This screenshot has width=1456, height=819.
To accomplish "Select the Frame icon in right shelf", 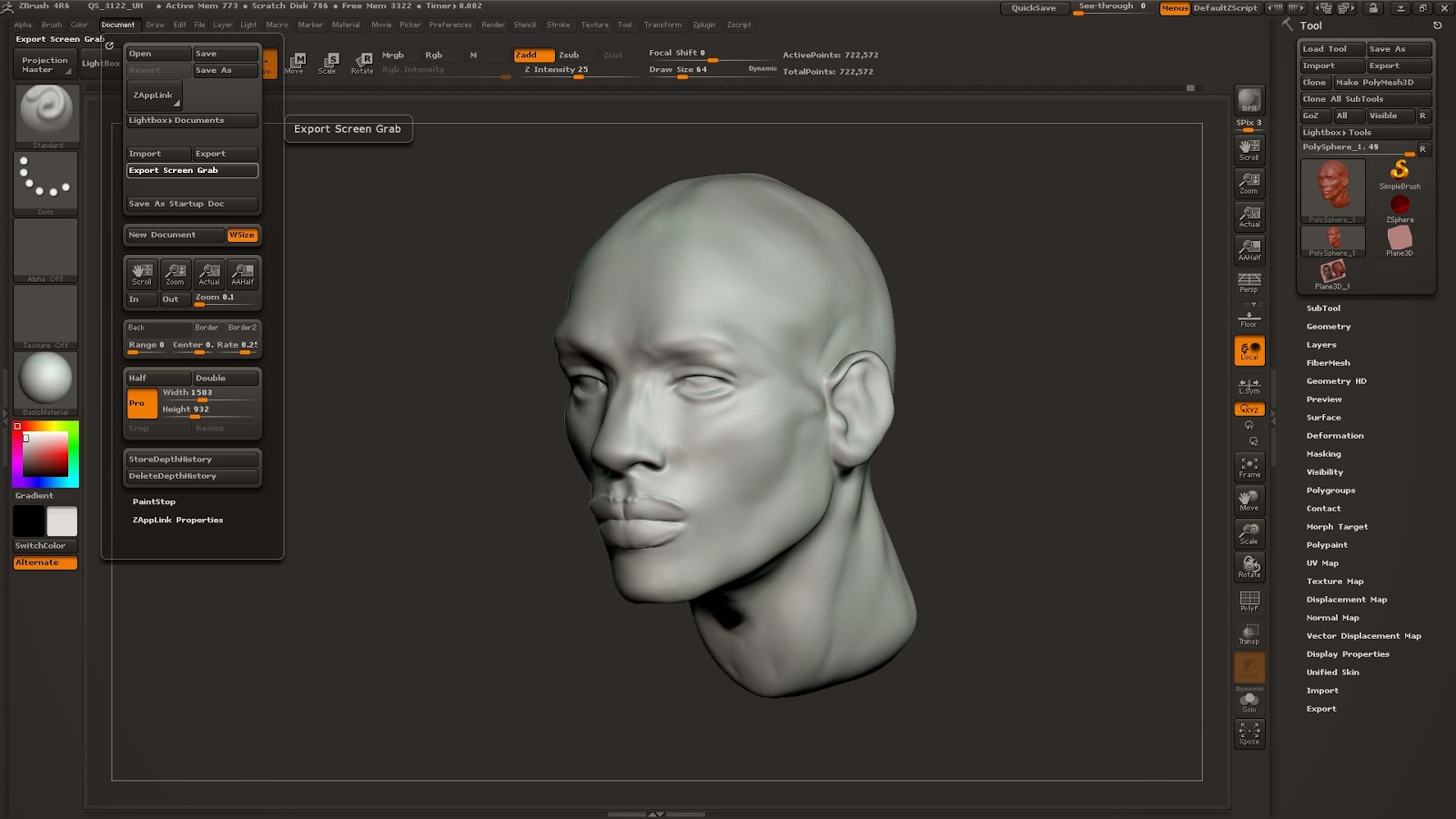I will click(x=1249, y=468).
